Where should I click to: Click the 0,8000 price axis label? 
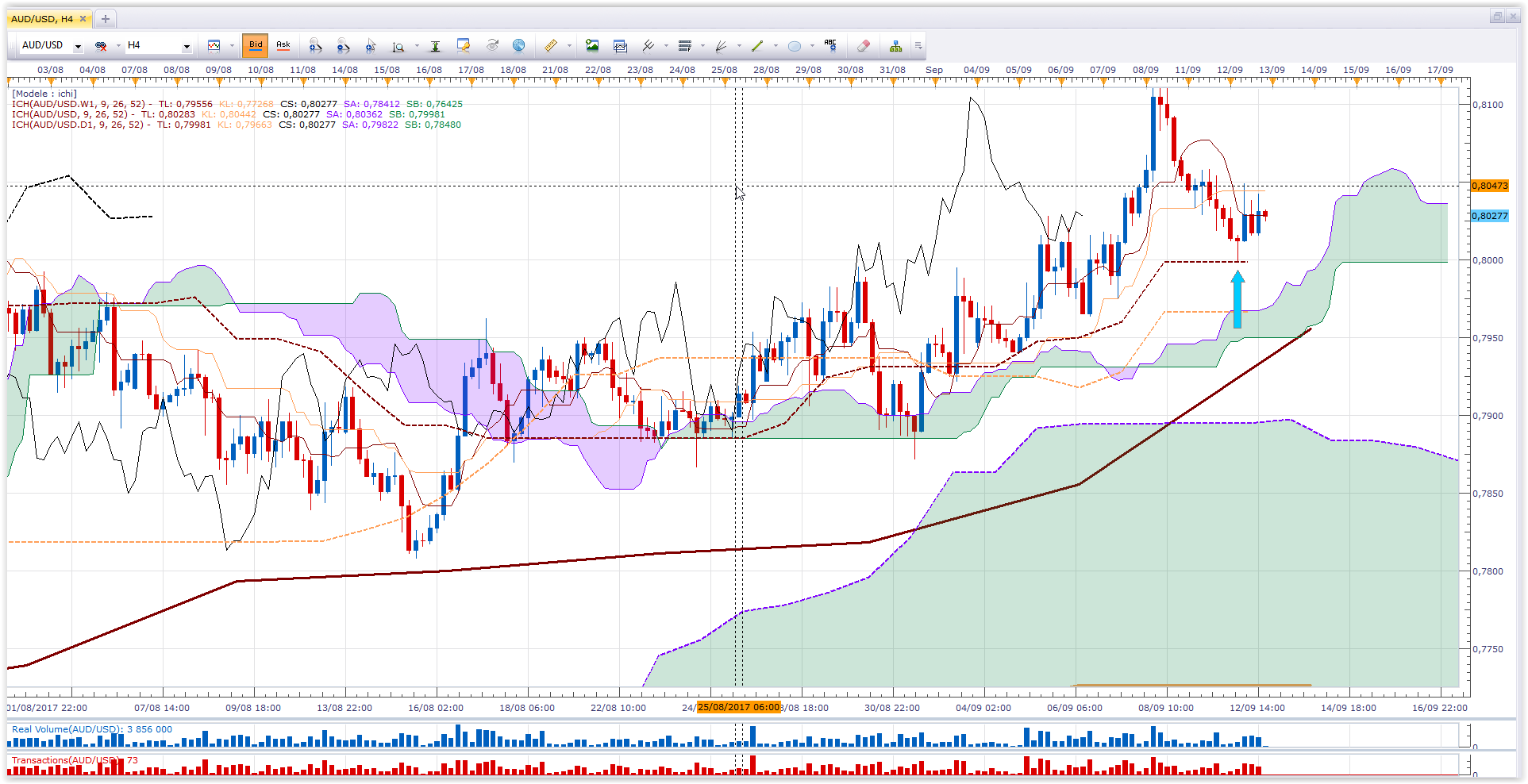pyautogui.click(x=1488, y=260)
